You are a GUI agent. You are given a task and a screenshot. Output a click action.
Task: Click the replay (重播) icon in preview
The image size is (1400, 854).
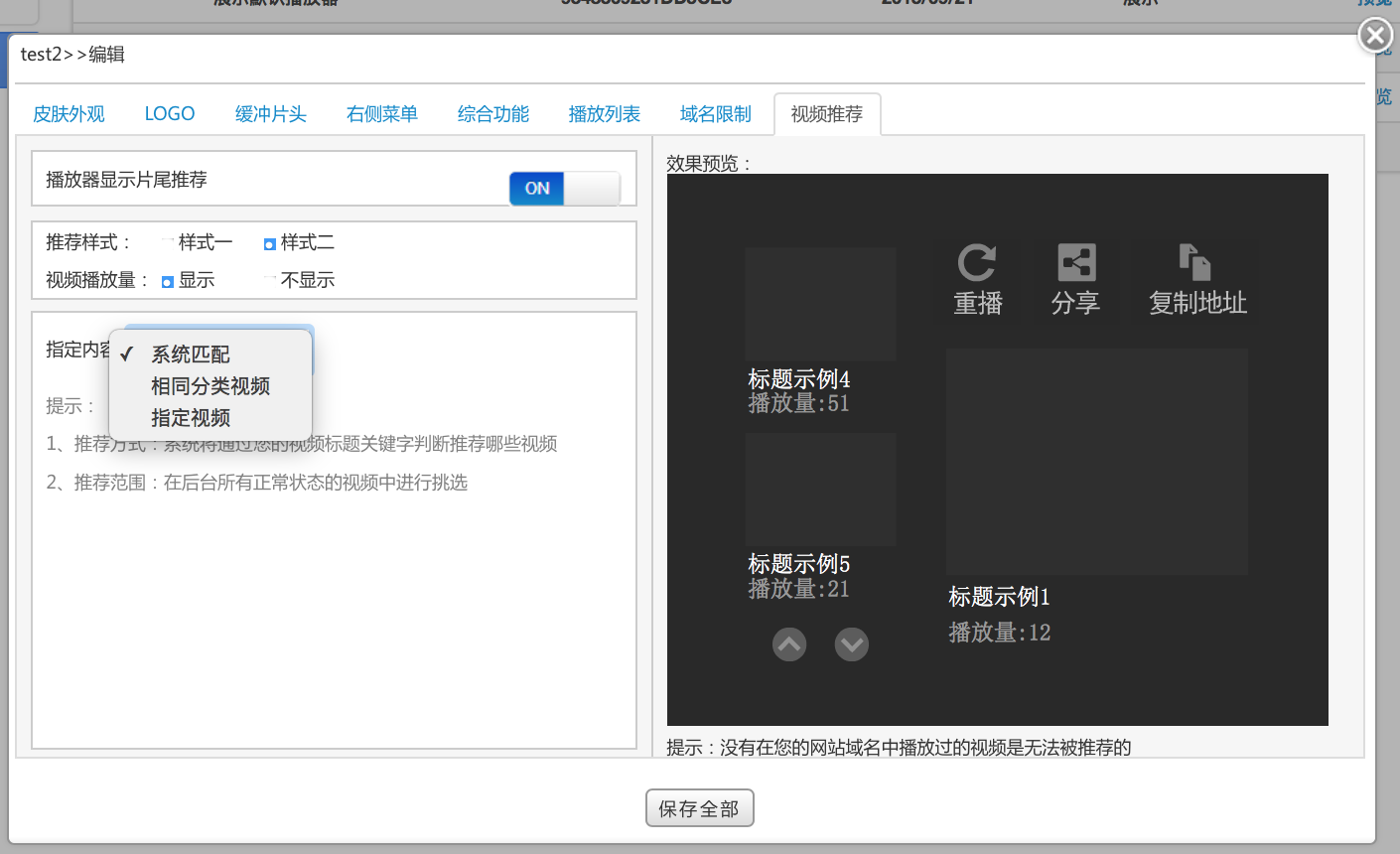[977, 263]
